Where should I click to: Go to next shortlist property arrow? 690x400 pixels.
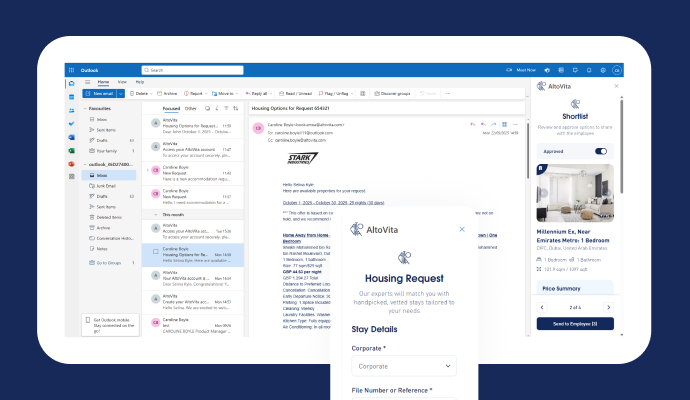609,307
